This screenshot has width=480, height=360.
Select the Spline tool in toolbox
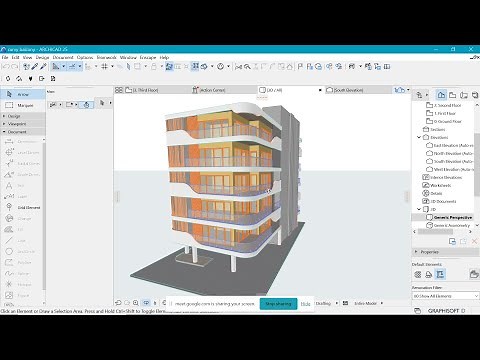click(22, 273)
